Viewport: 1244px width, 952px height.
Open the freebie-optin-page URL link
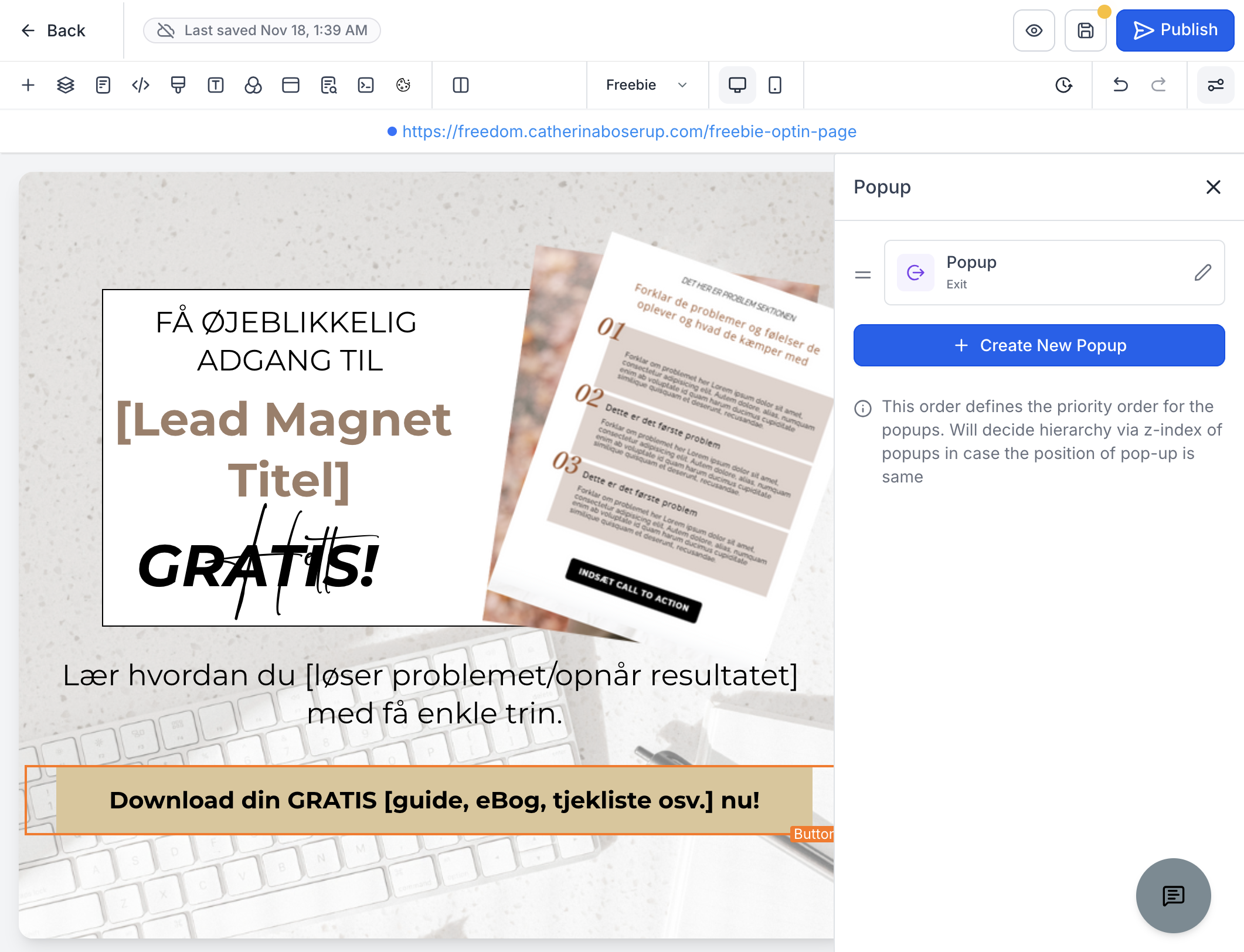629,131
